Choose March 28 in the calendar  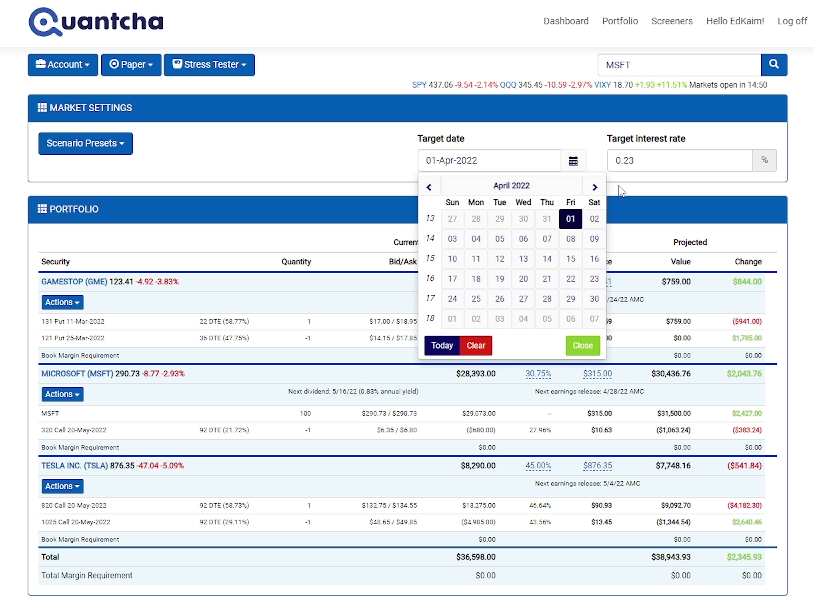click(x=476, y=218)
